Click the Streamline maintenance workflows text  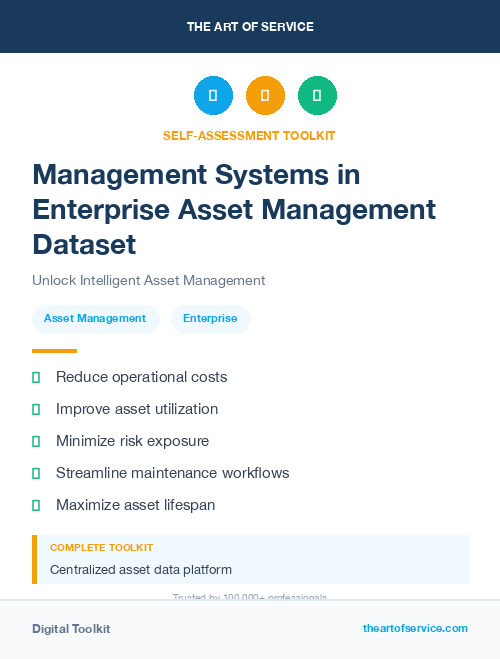173,473
